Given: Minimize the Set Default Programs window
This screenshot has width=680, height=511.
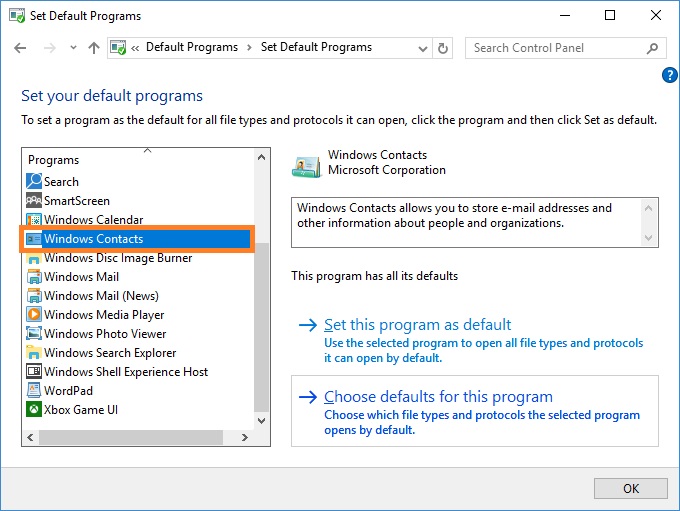Looking at the screenshot, I should [565, 16].
